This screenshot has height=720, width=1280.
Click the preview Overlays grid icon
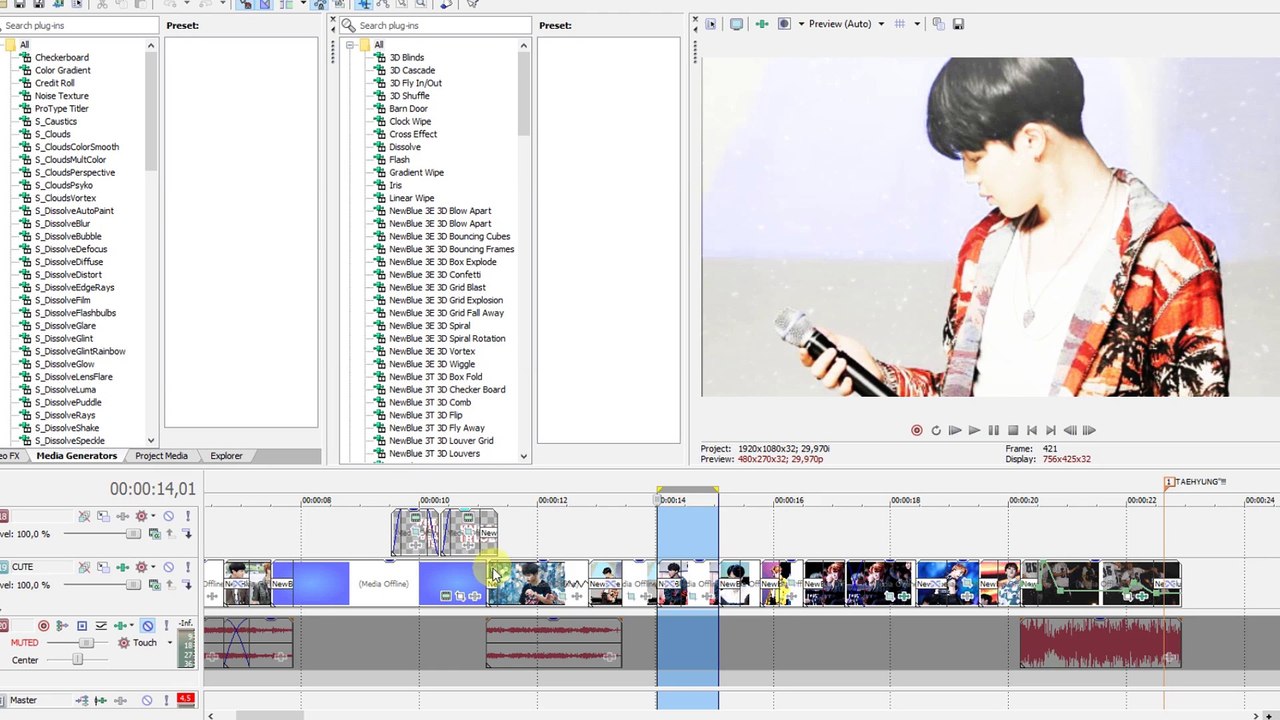click(x=900, y=24)
